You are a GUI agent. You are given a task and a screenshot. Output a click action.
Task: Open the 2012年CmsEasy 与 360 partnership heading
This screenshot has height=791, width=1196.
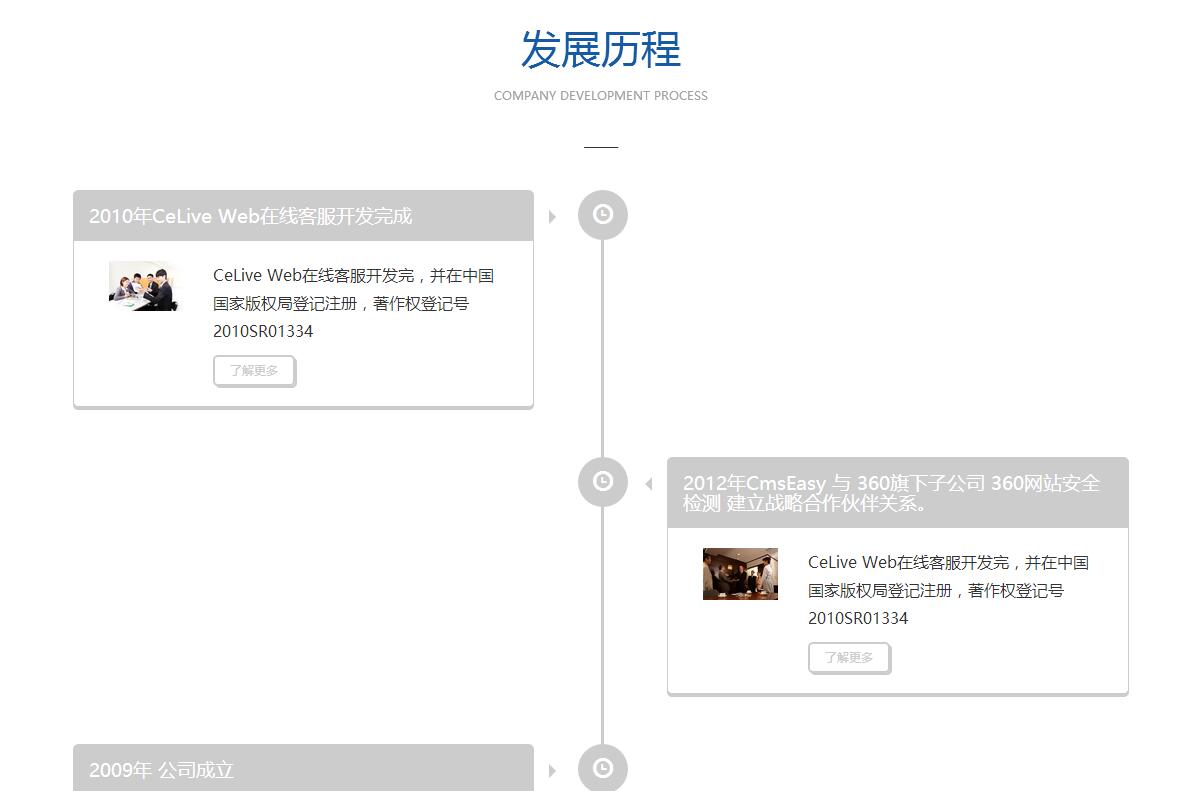pos(891,493)
